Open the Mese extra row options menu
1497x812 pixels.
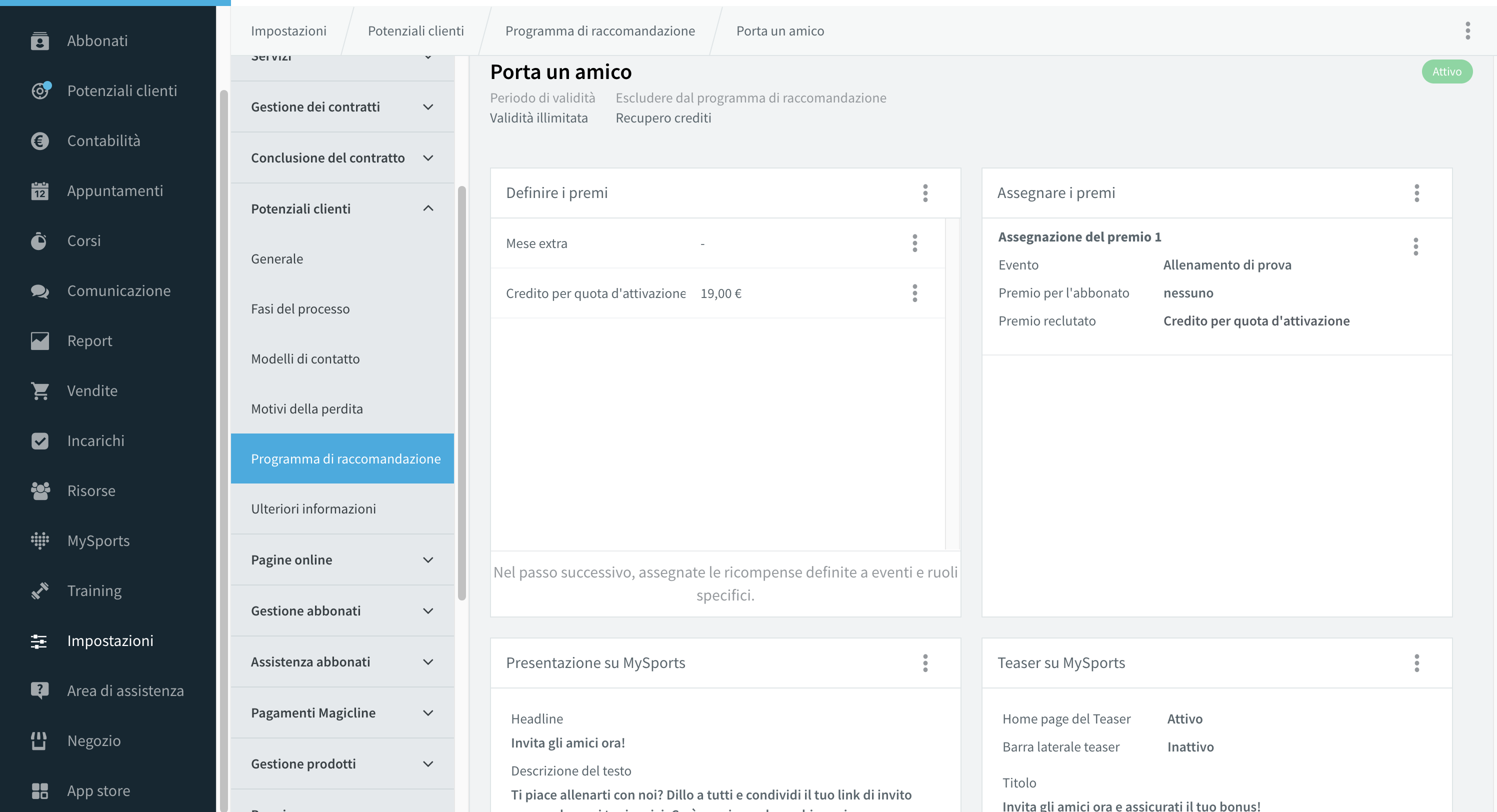(x=914, y=243)
